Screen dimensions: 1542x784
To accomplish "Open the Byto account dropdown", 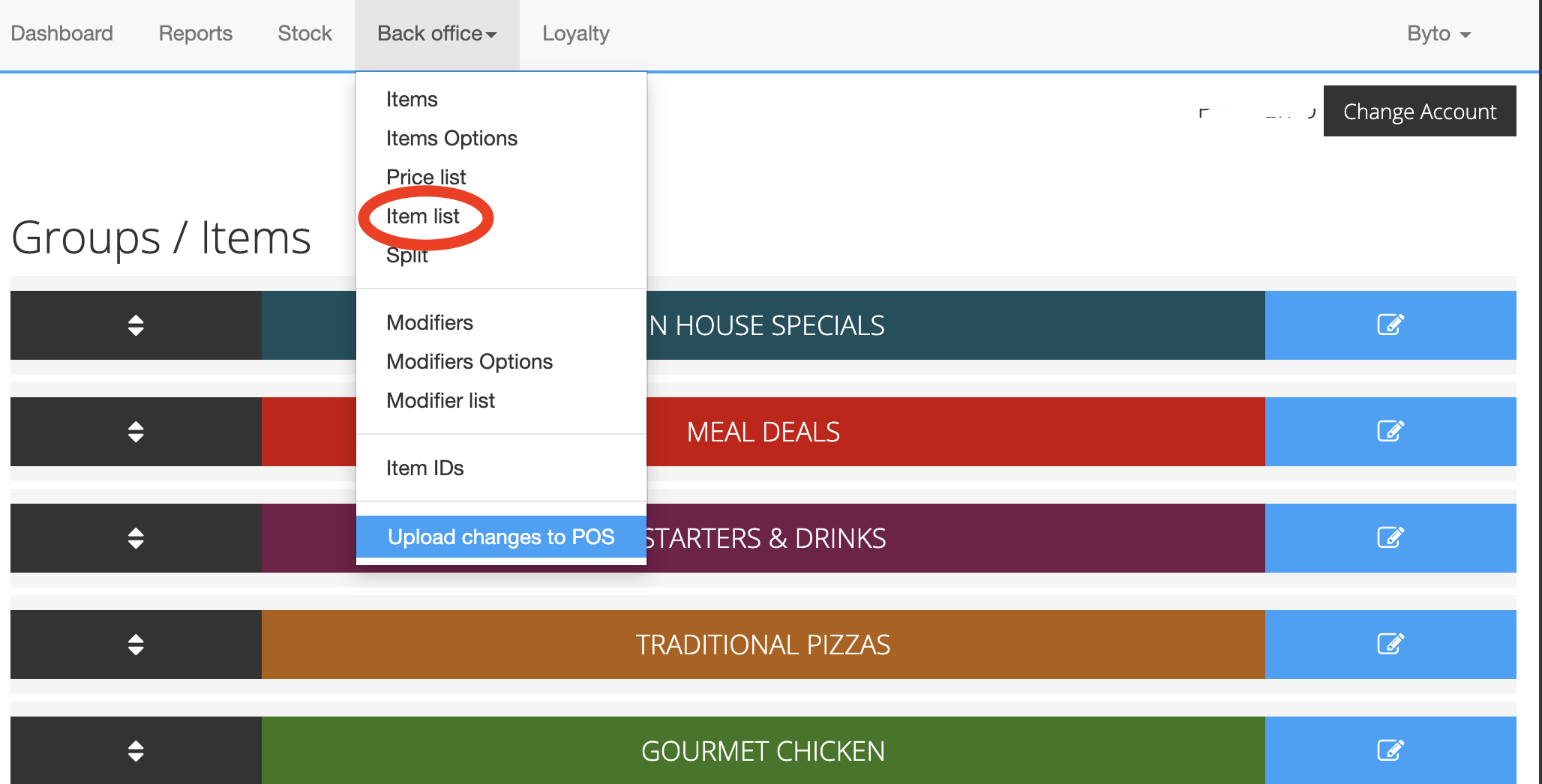I will coord(1438,34).
